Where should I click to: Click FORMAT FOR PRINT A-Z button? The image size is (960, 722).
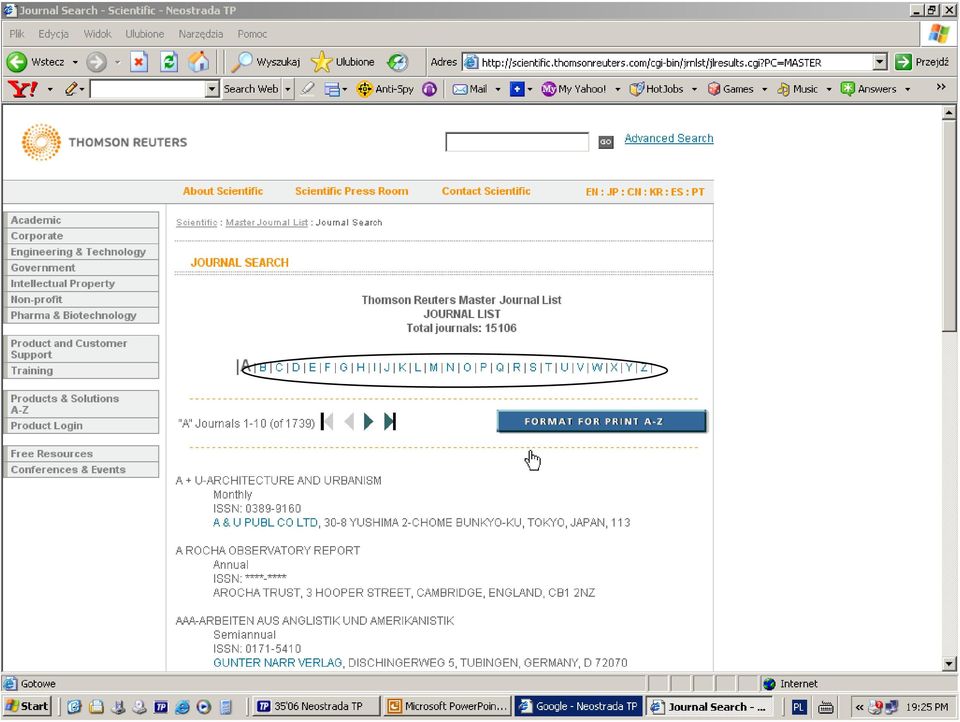tap(601, 421)
